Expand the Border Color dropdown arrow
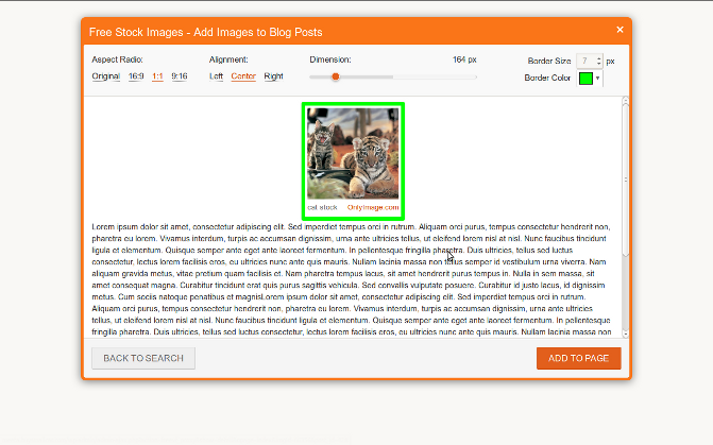 (598, 78)
